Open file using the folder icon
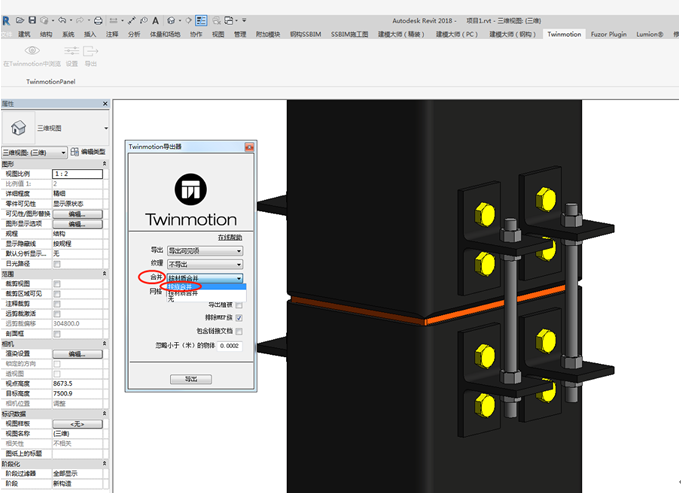 coord(20,20)
